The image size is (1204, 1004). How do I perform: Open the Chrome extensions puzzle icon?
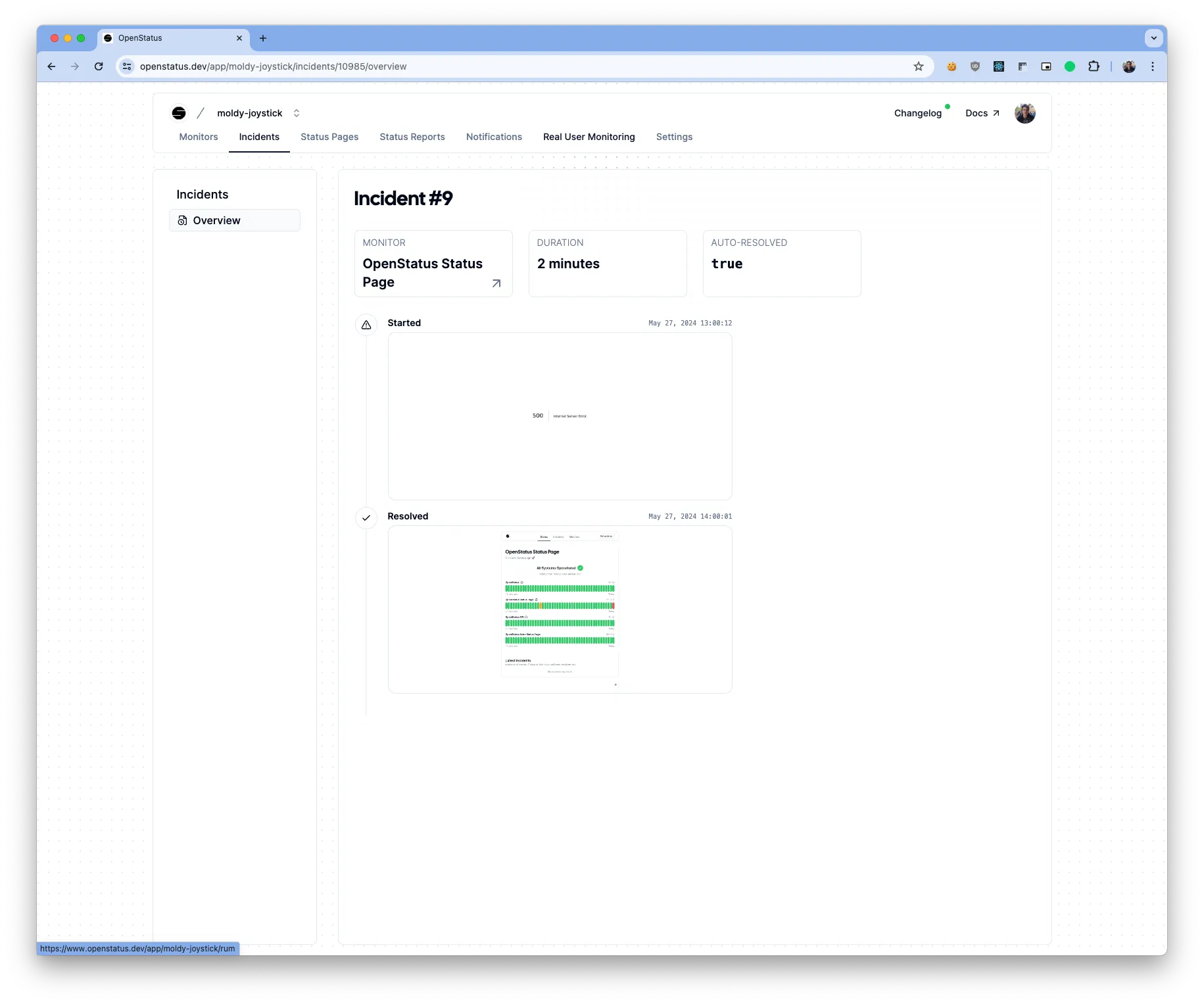pyautogui.click(x=1094, y=66)
